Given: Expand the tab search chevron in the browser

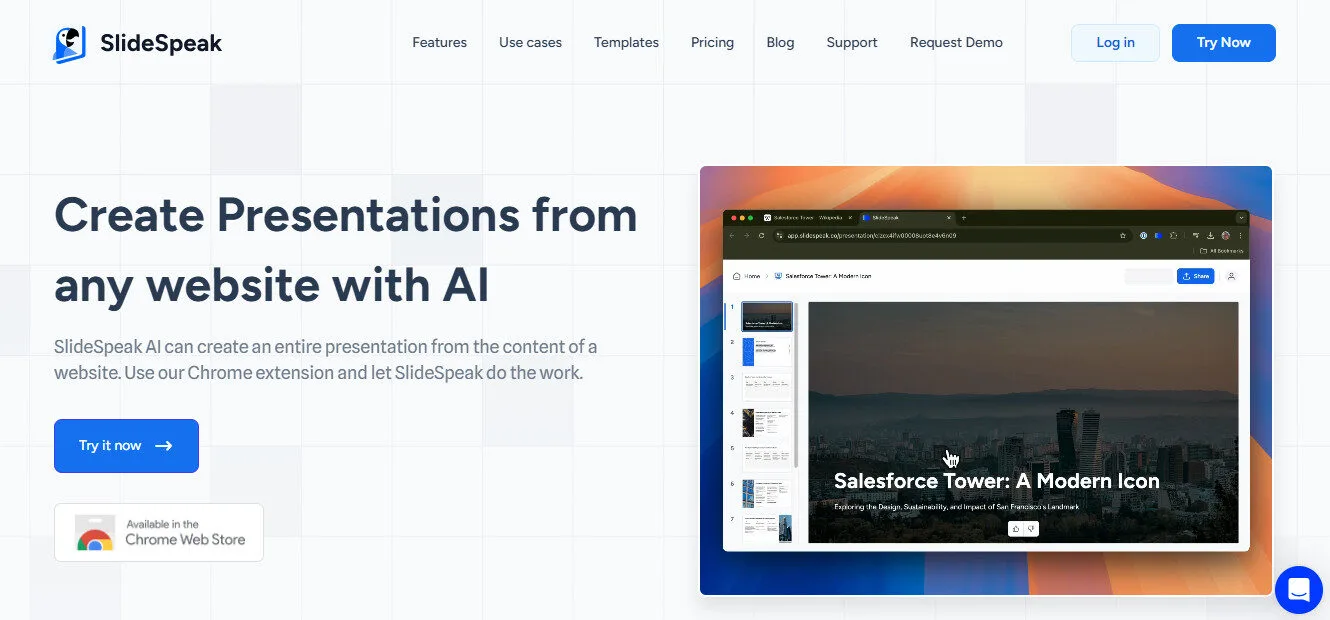Looking at the screenshot, I should tap(1241, 218).
